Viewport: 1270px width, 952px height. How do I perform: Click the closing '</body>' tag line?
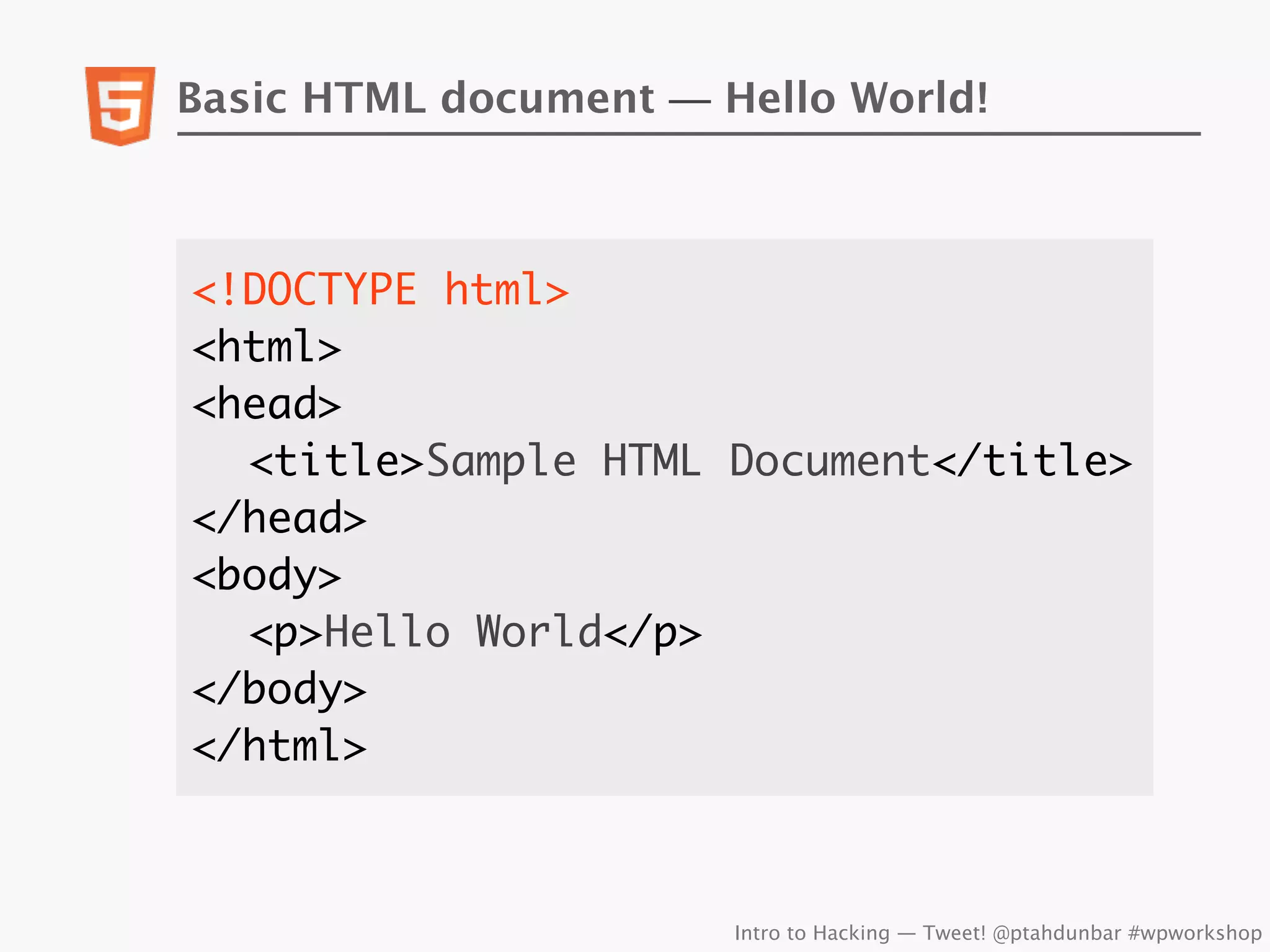[x=279, y=690]
